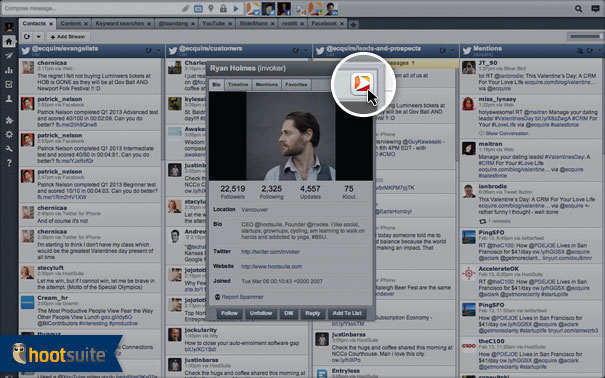Click the highlighted app plugin icon in profile popup
Viewport: 605px width, 378px height.
click(x=362, y=83)
